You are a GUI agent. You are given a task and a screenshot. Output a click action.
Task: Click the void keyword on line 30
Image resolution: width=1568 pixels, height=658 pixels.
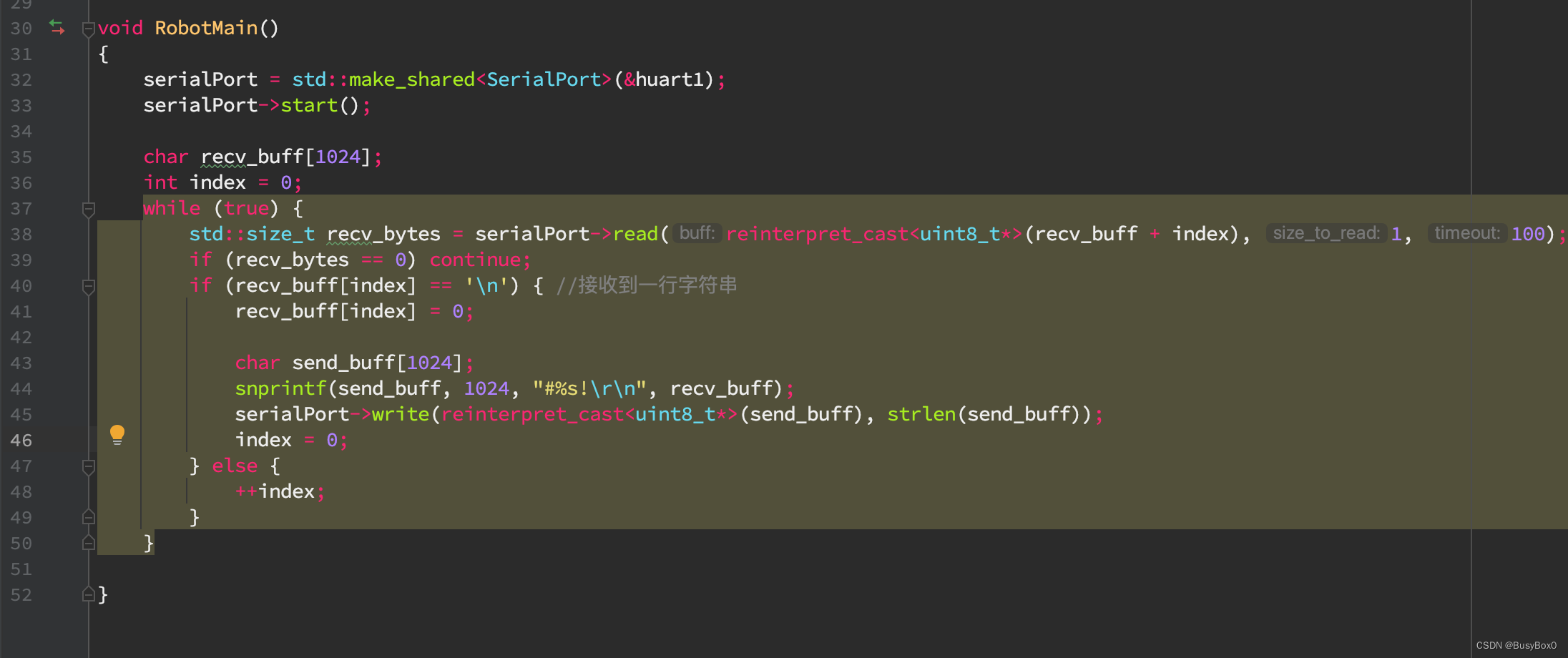click(120, 28)
